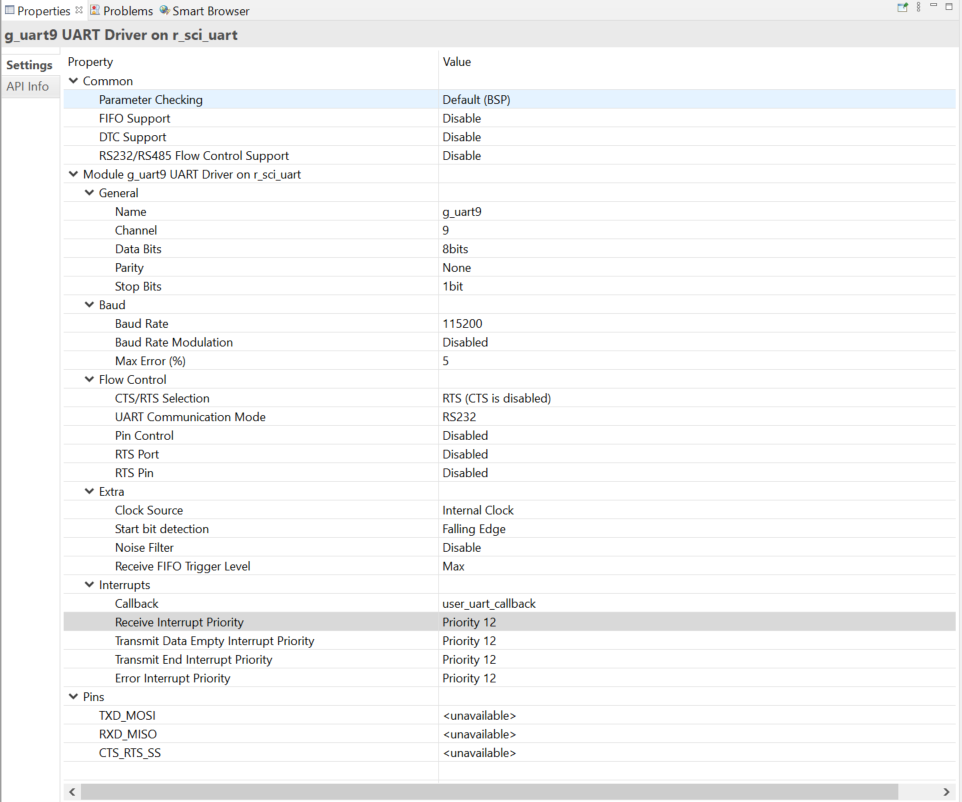Change the Parity value None

point(456,268)
